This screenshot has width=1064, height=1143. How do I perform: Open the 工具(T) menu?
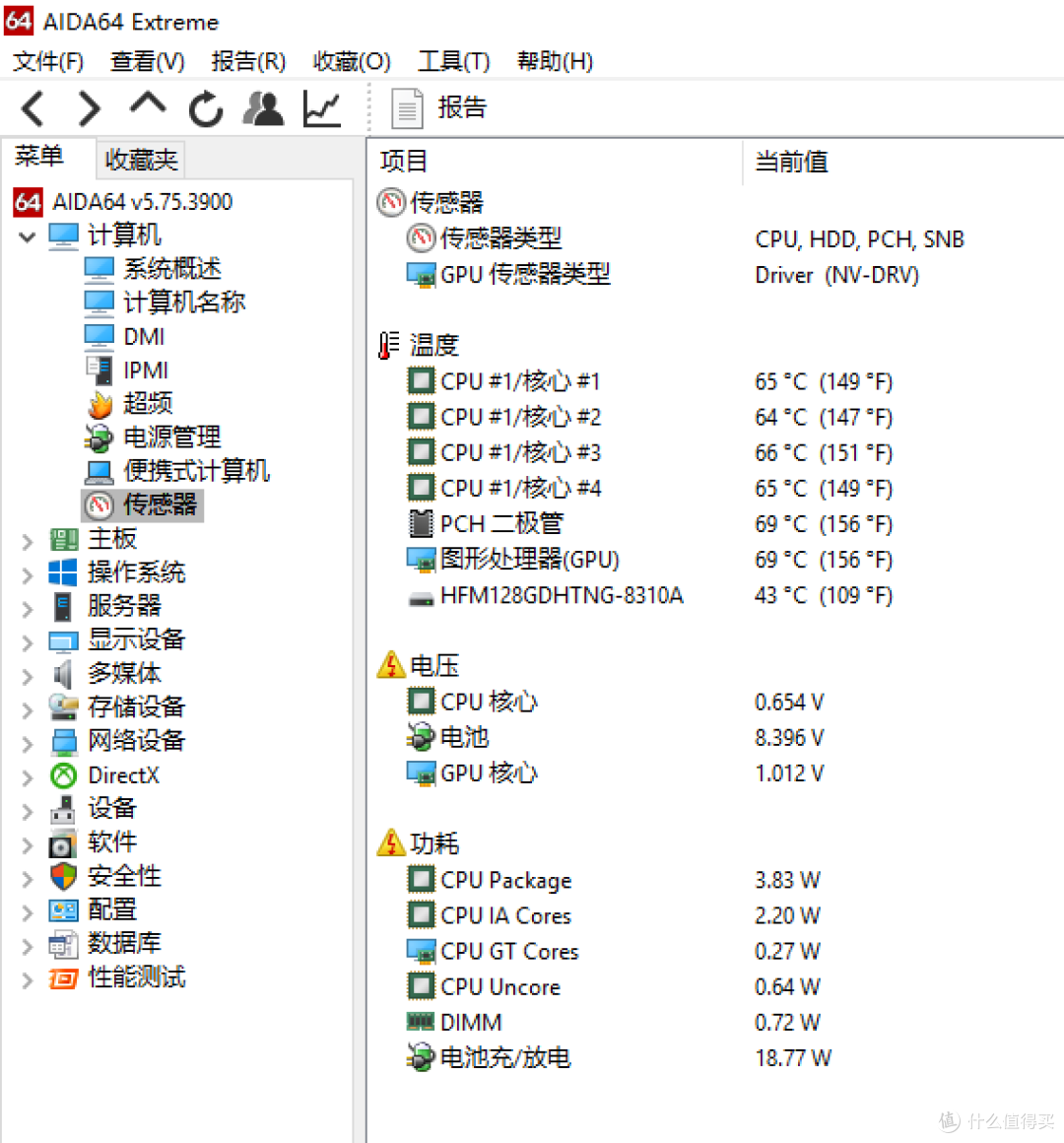point(453,61)
